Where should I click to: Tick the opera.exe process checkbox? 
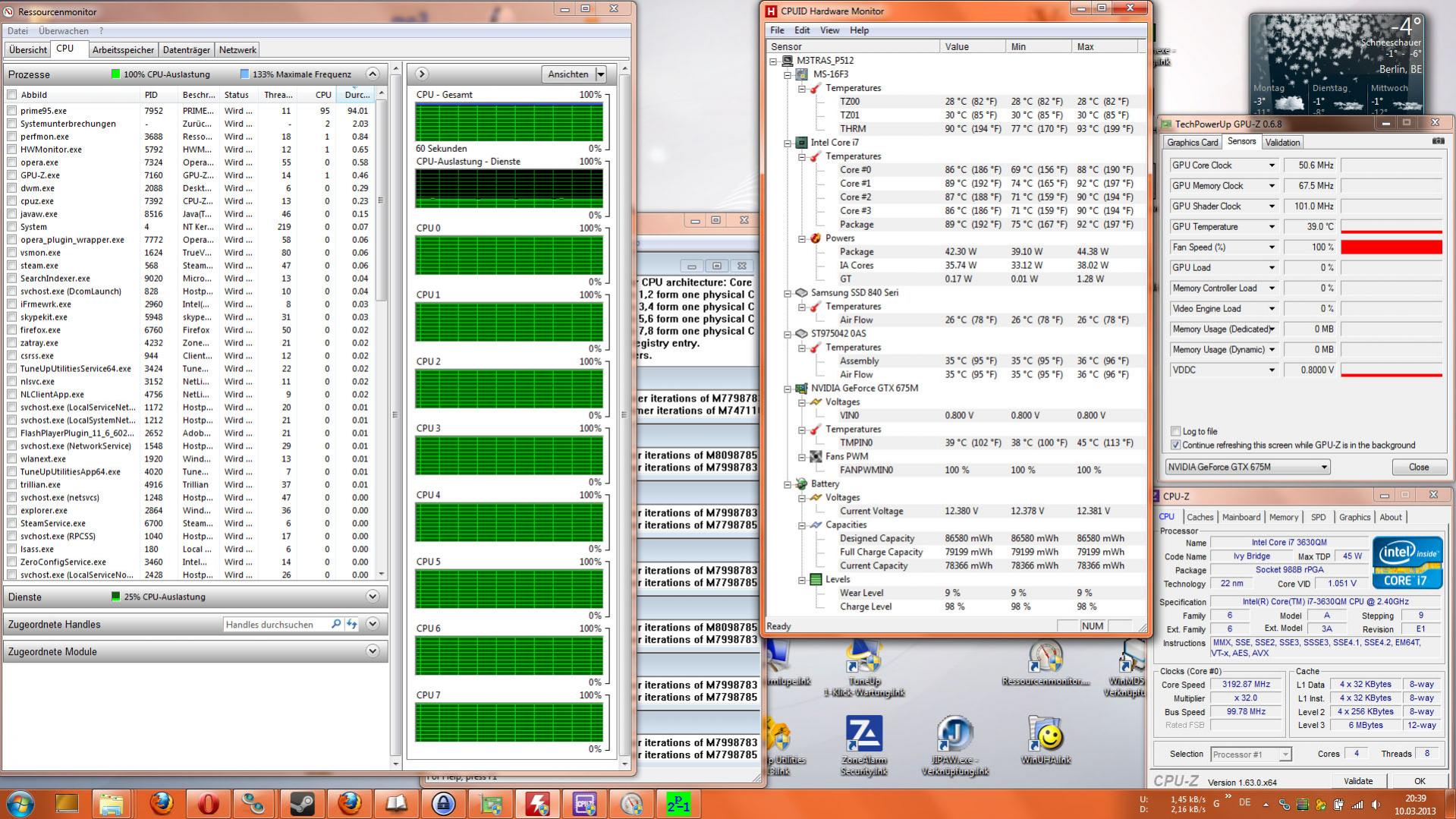[x=12, y=162]
